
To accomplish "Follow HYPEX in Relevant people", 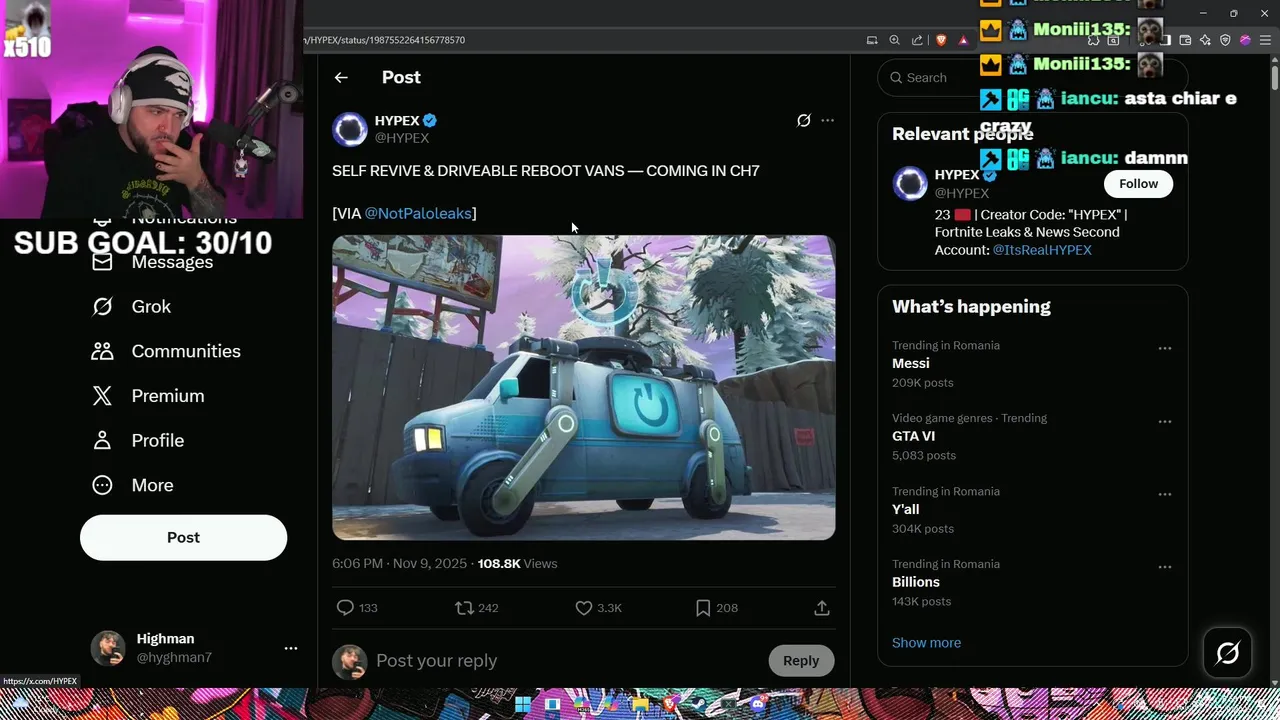I will tap(1138, 184).
